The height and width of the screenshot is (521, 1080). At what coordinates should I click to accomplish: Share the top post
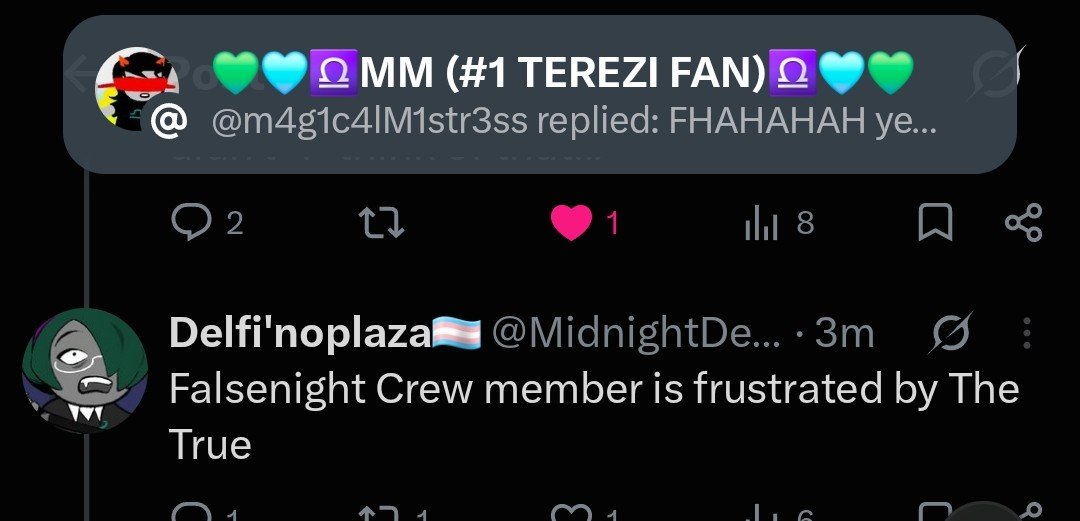click(1024, 223)
